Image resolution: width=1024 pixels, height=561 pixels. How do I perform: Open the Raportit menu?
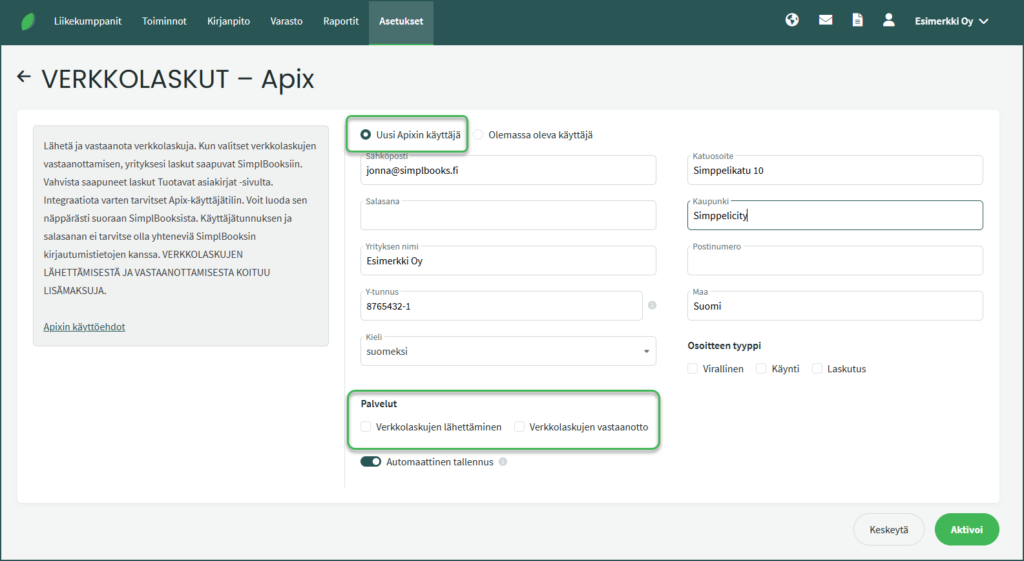pyautogui.click(x=341, y=21)
